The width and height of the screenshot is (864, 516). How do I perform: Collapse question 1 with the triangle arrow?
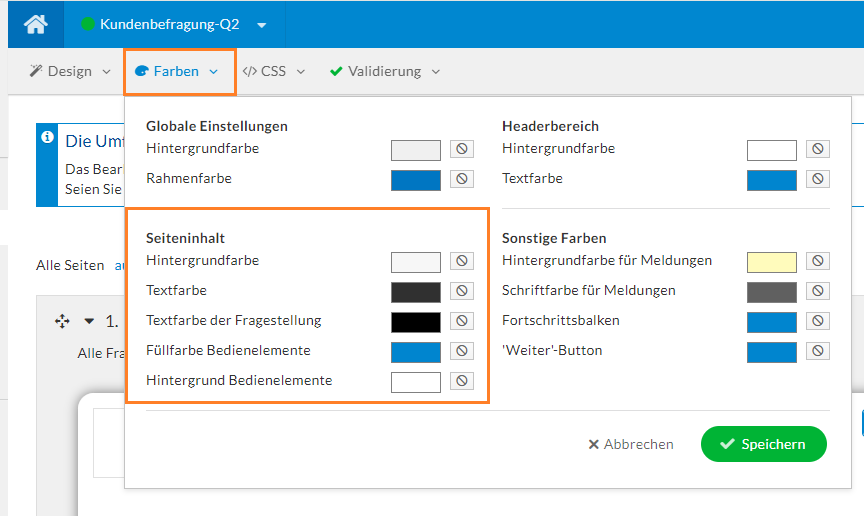(89, 321)
